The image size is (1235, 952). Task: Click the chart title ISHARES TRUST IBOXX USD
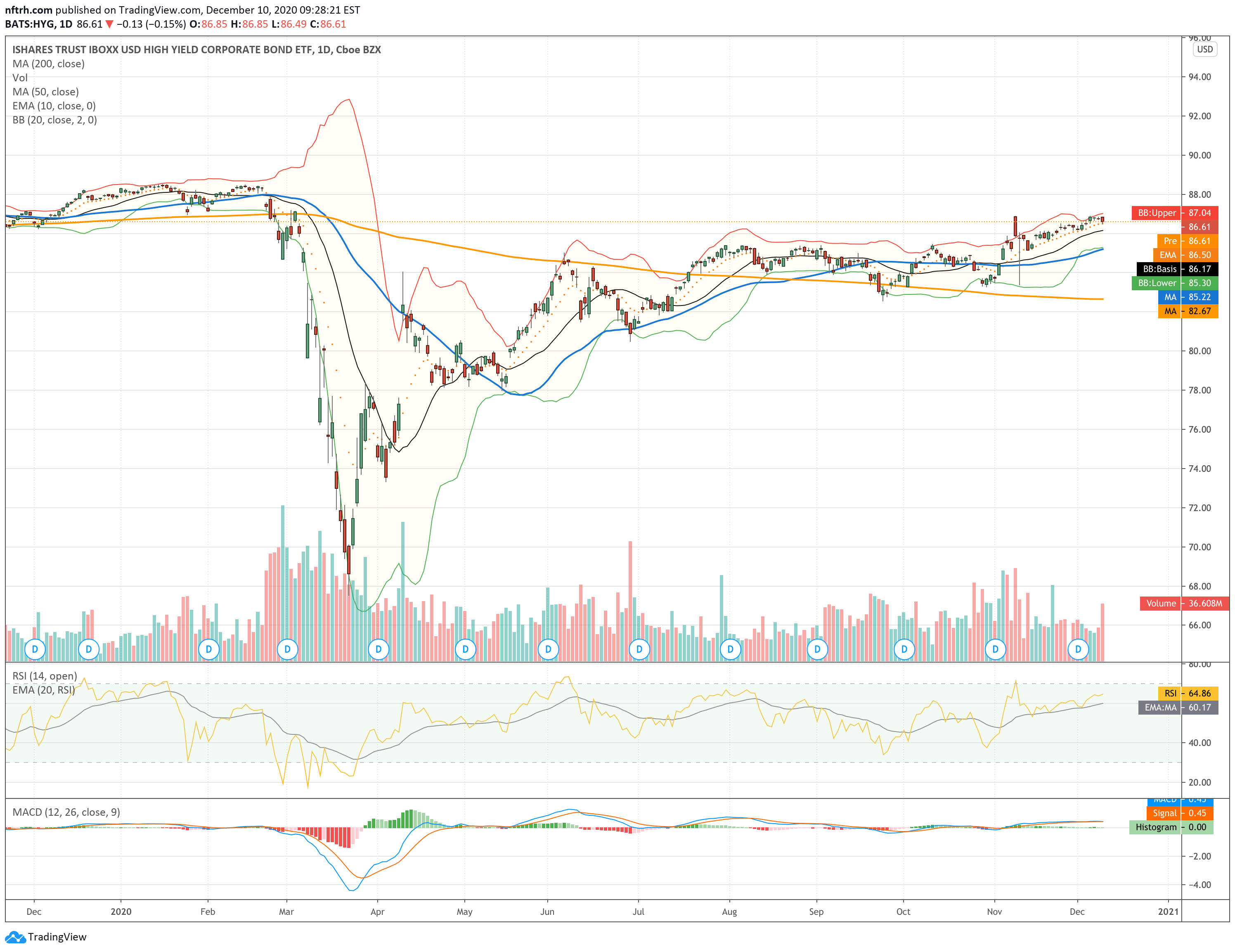click(197, 50)
